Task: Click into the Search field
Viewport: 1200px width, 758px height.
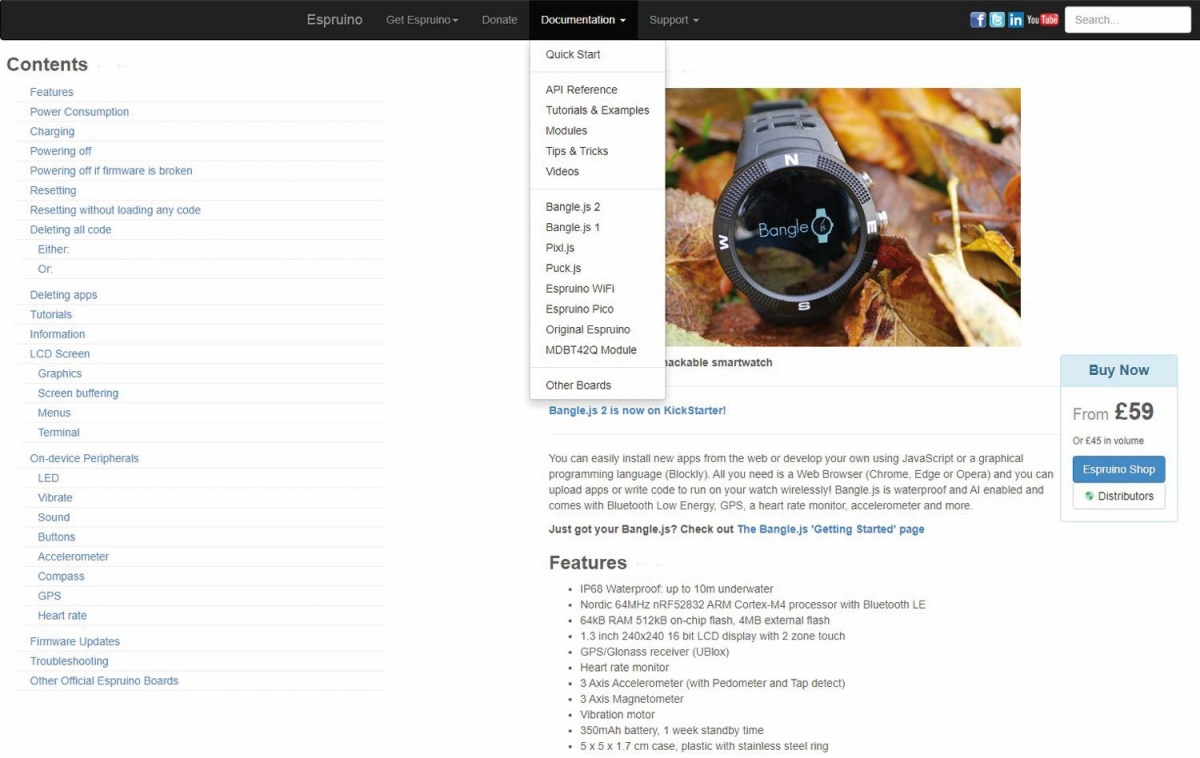Action: (1128, 20)
